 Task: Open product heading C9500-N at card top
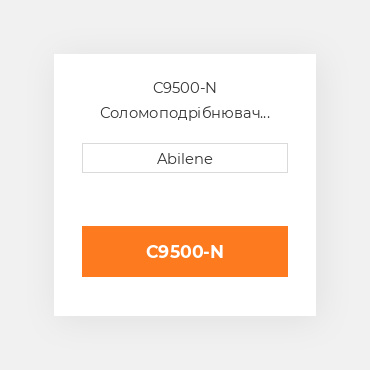[185, 88]
